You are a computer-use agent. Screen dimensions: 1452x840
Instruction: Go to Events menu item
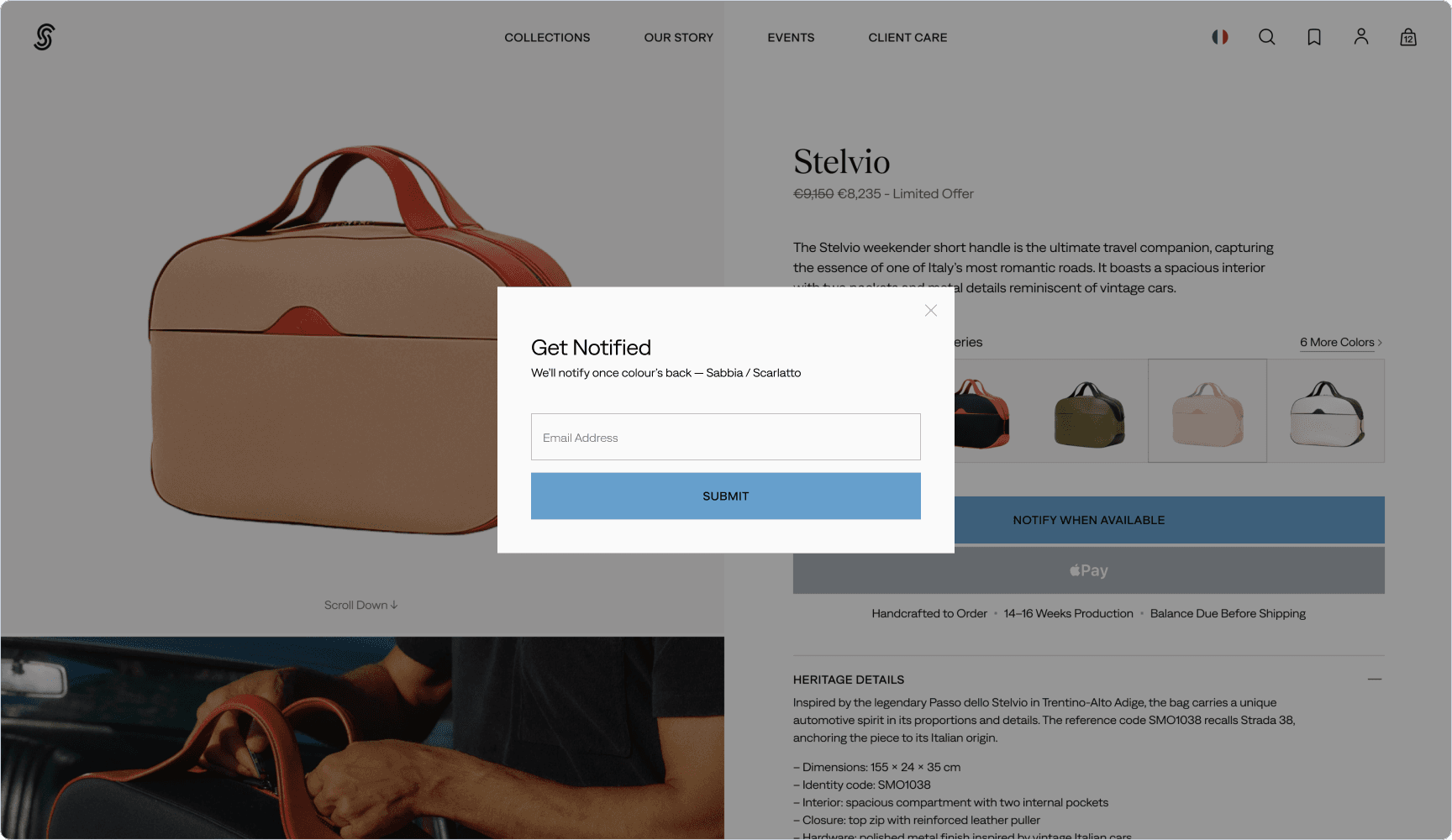pos(791,38)
